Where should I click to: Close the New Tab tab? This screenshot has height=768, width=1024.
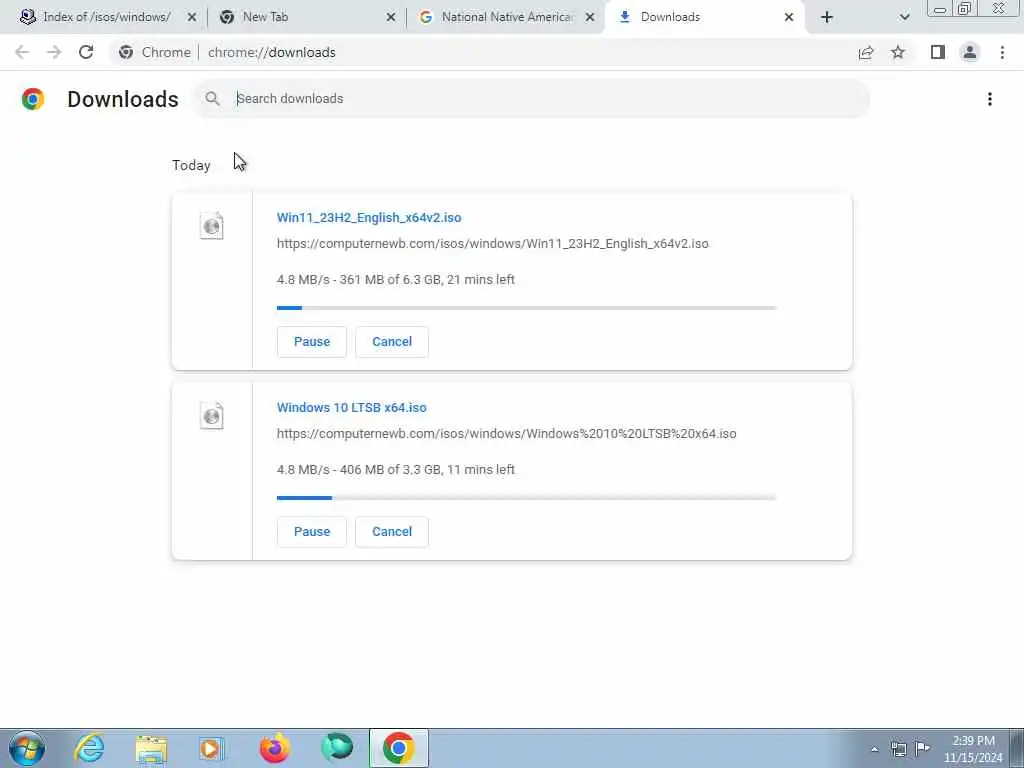(391, 17)
